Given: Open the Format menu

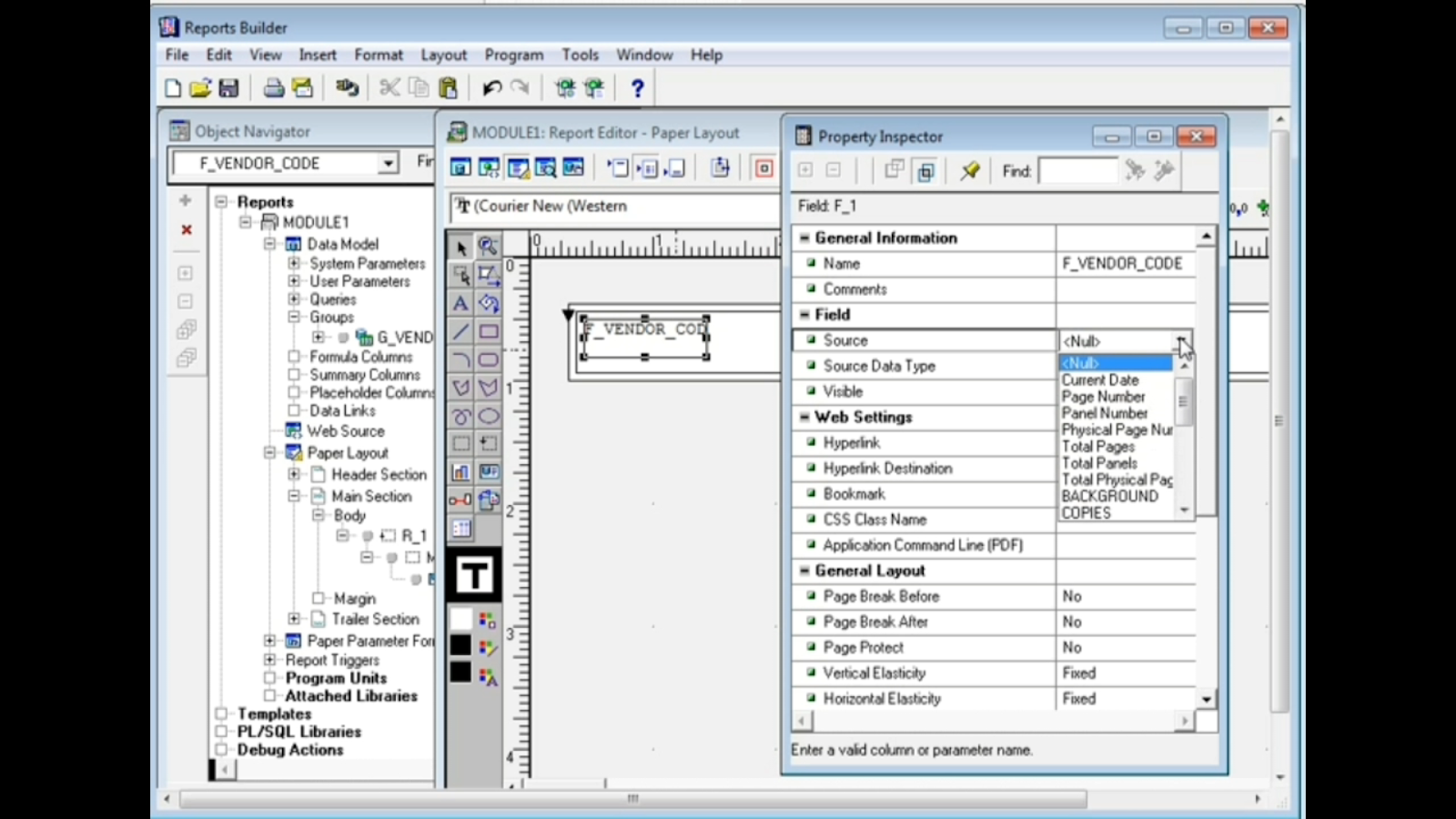Looking at the screenshot, I should (x=379, y=55).
